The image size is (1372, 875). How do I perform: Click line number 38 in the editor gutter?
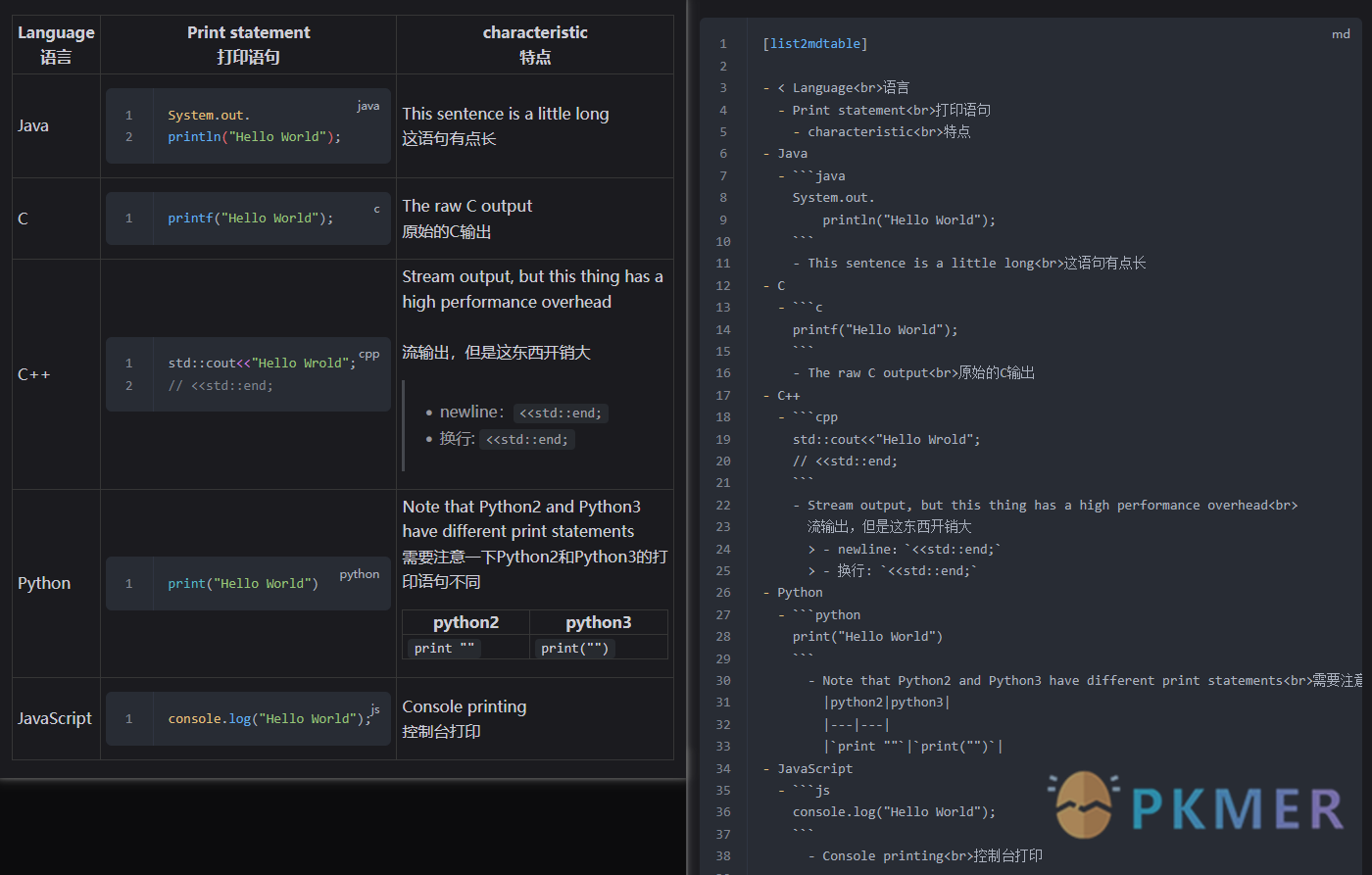tap(723, 856)
